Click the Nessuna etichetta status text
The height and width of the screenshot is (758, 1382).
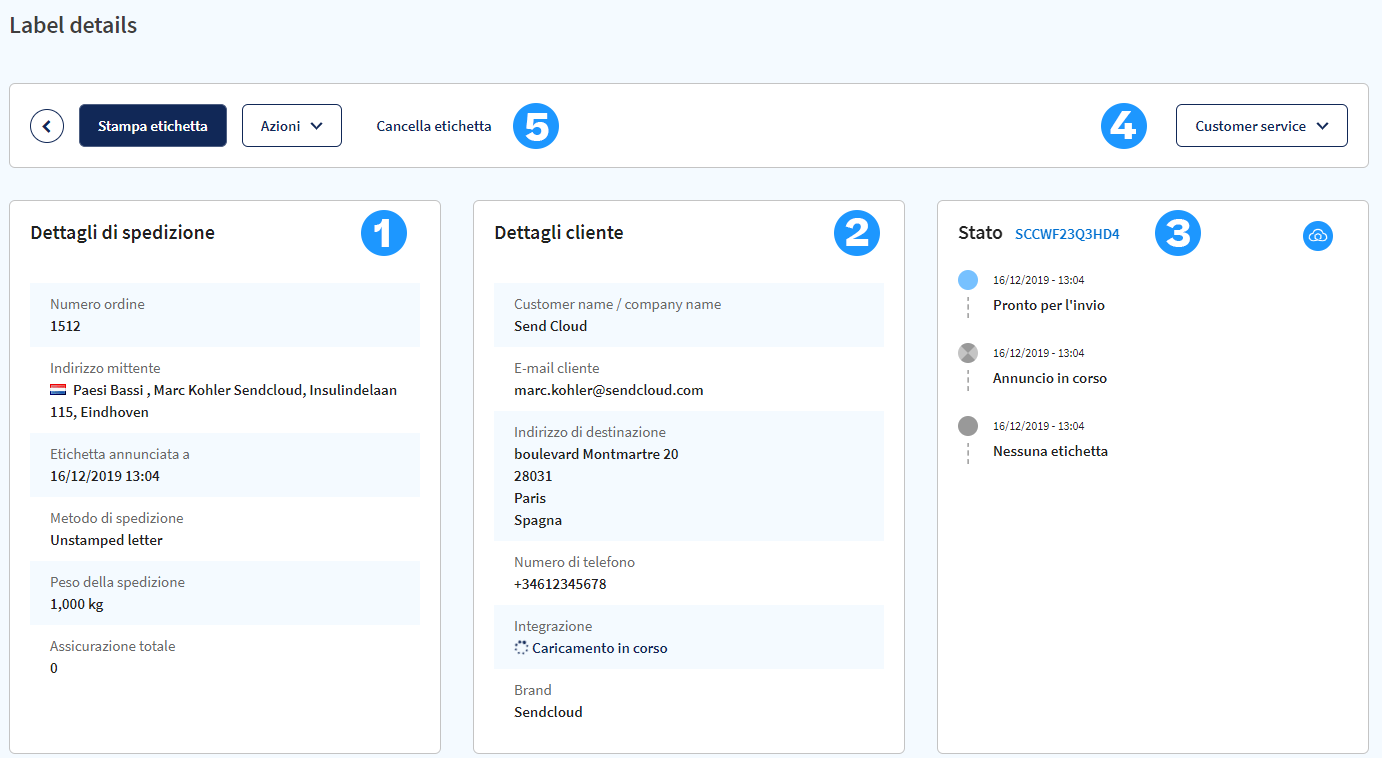click(x=1050, y=451)
